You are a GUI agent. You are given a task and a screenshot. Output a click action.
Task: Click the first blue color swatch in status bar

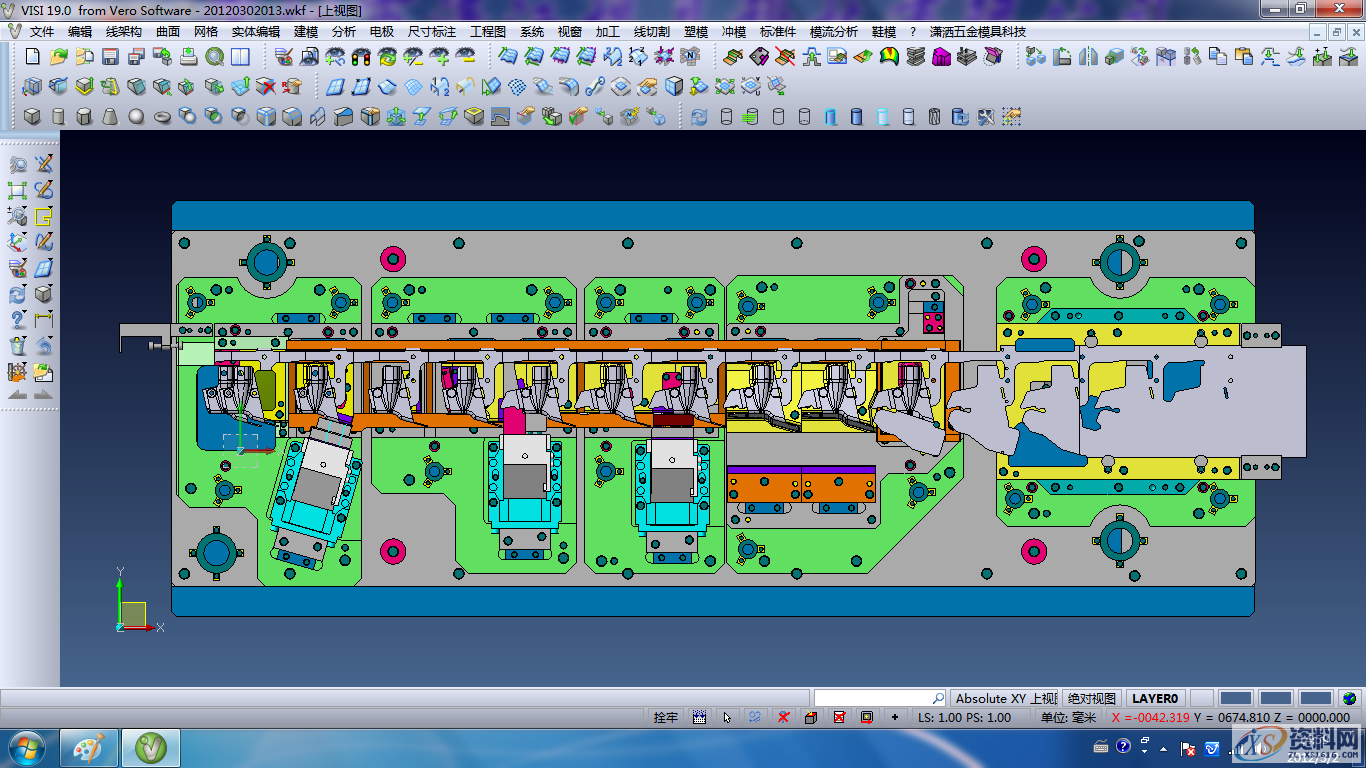tap(1236, 698)
